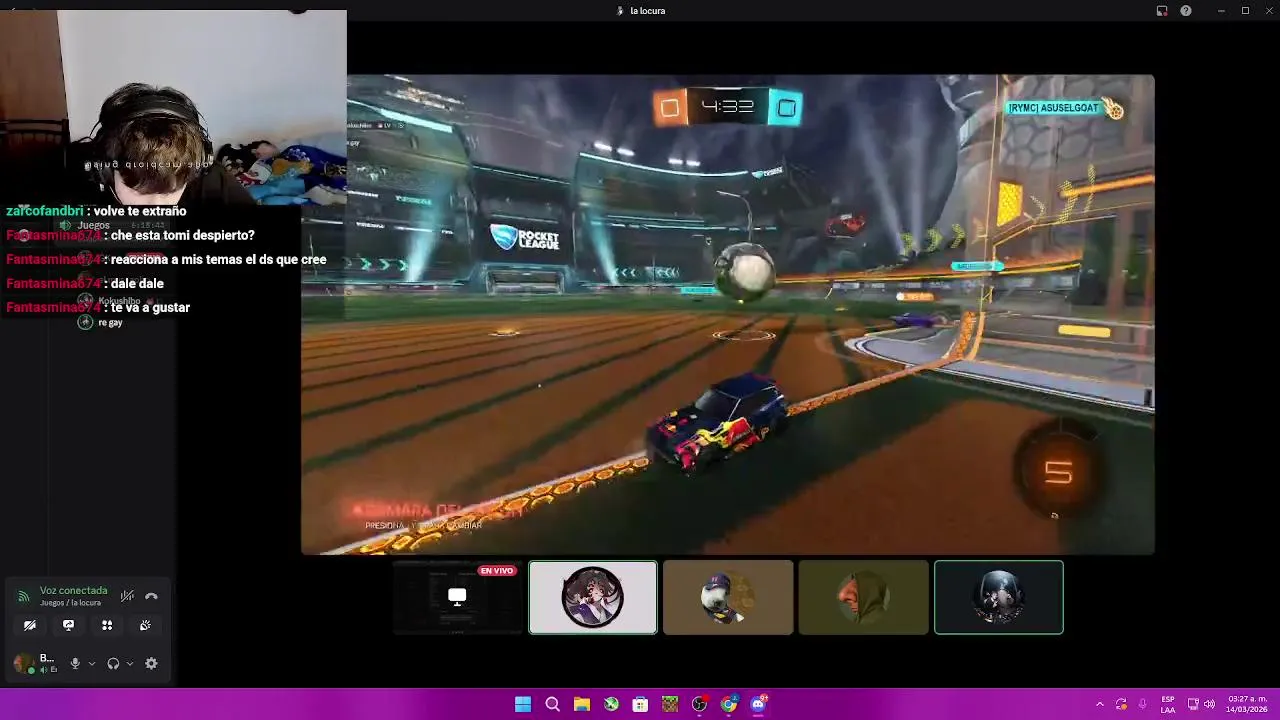Click the sync update tray icon

click(1121, 704)
